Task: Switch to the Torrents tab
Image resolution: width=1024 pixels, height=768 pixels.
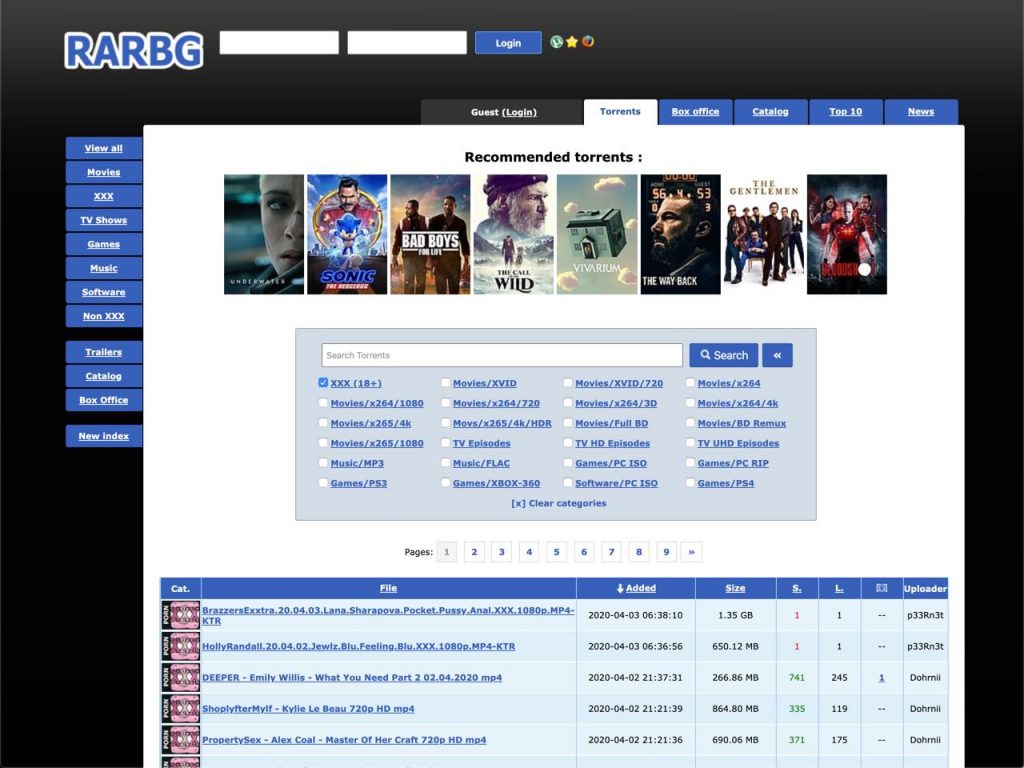Action: (x=620, y=112)
